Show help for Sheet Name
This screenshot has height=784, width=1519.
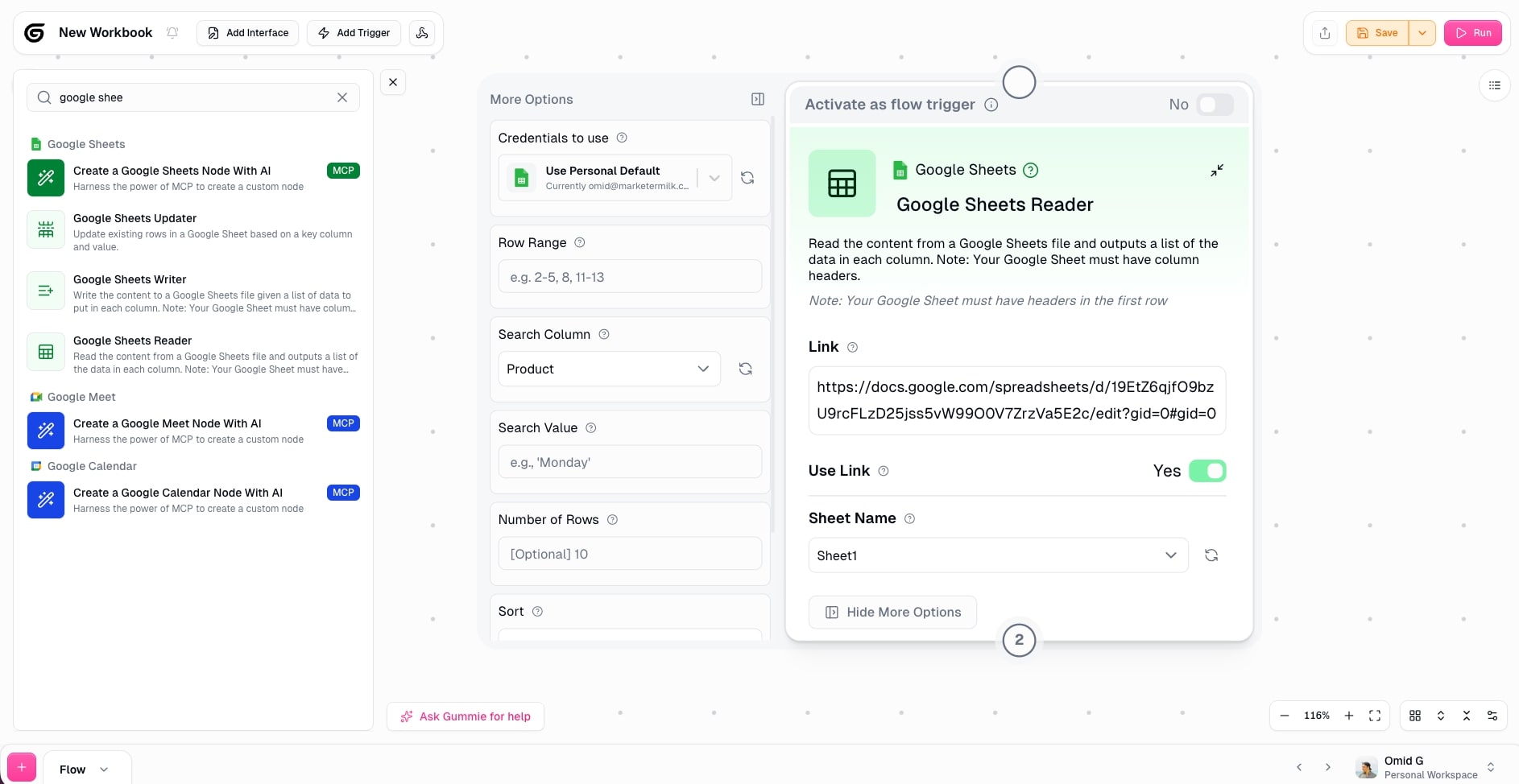[910, 518]
